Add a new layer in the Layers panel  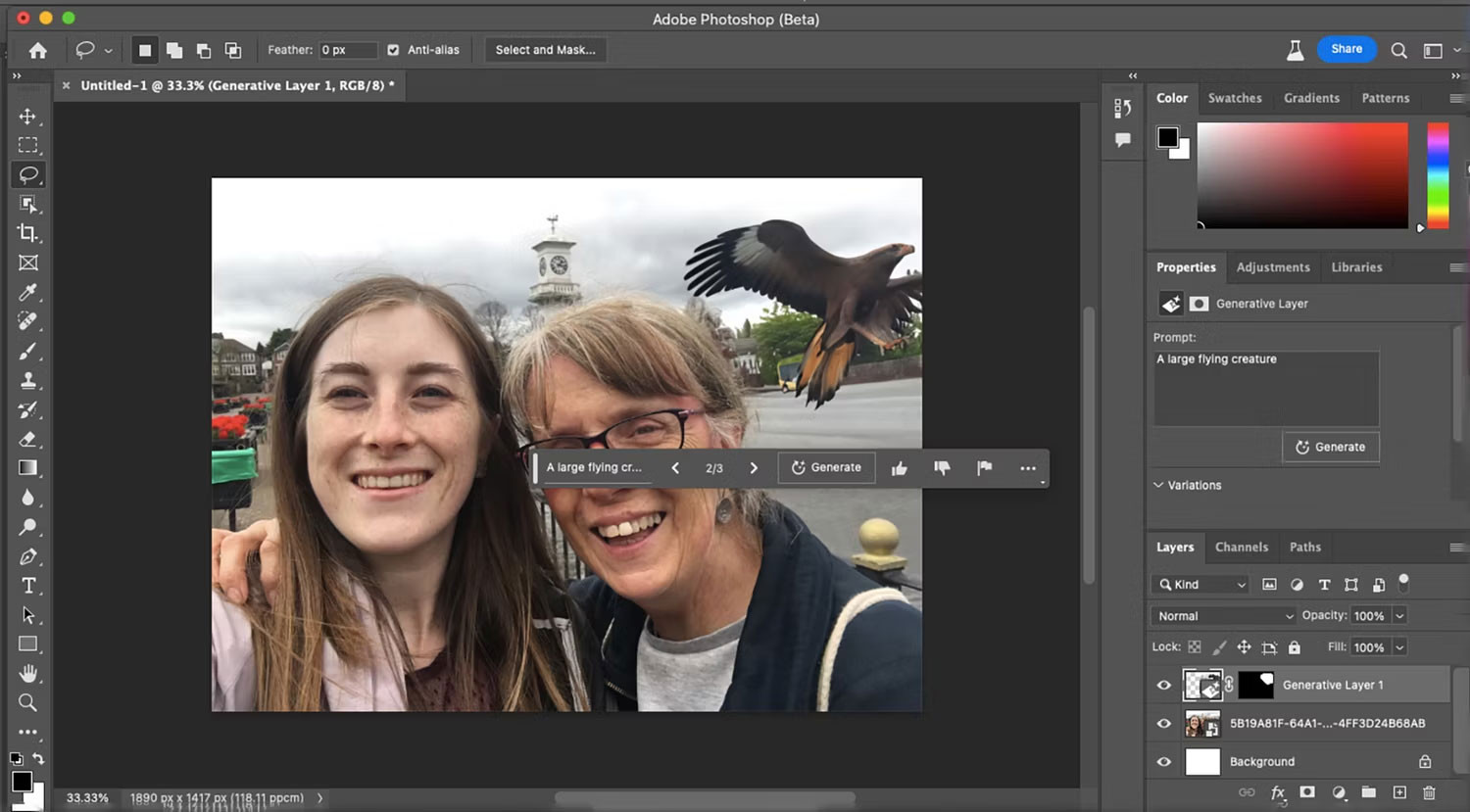[1400, 792]
